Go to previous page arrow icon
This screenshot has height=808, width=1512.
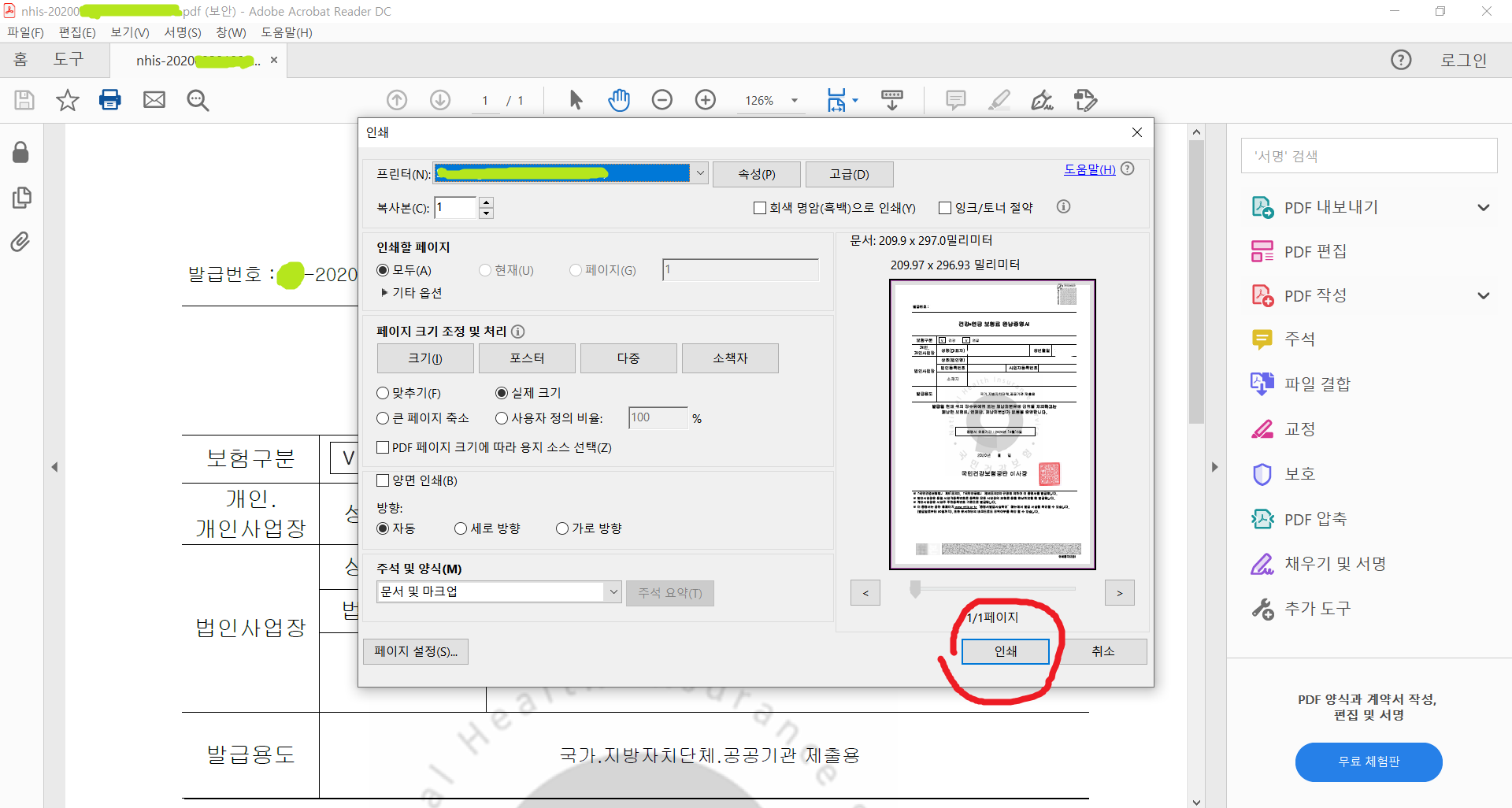click(397, 100)
